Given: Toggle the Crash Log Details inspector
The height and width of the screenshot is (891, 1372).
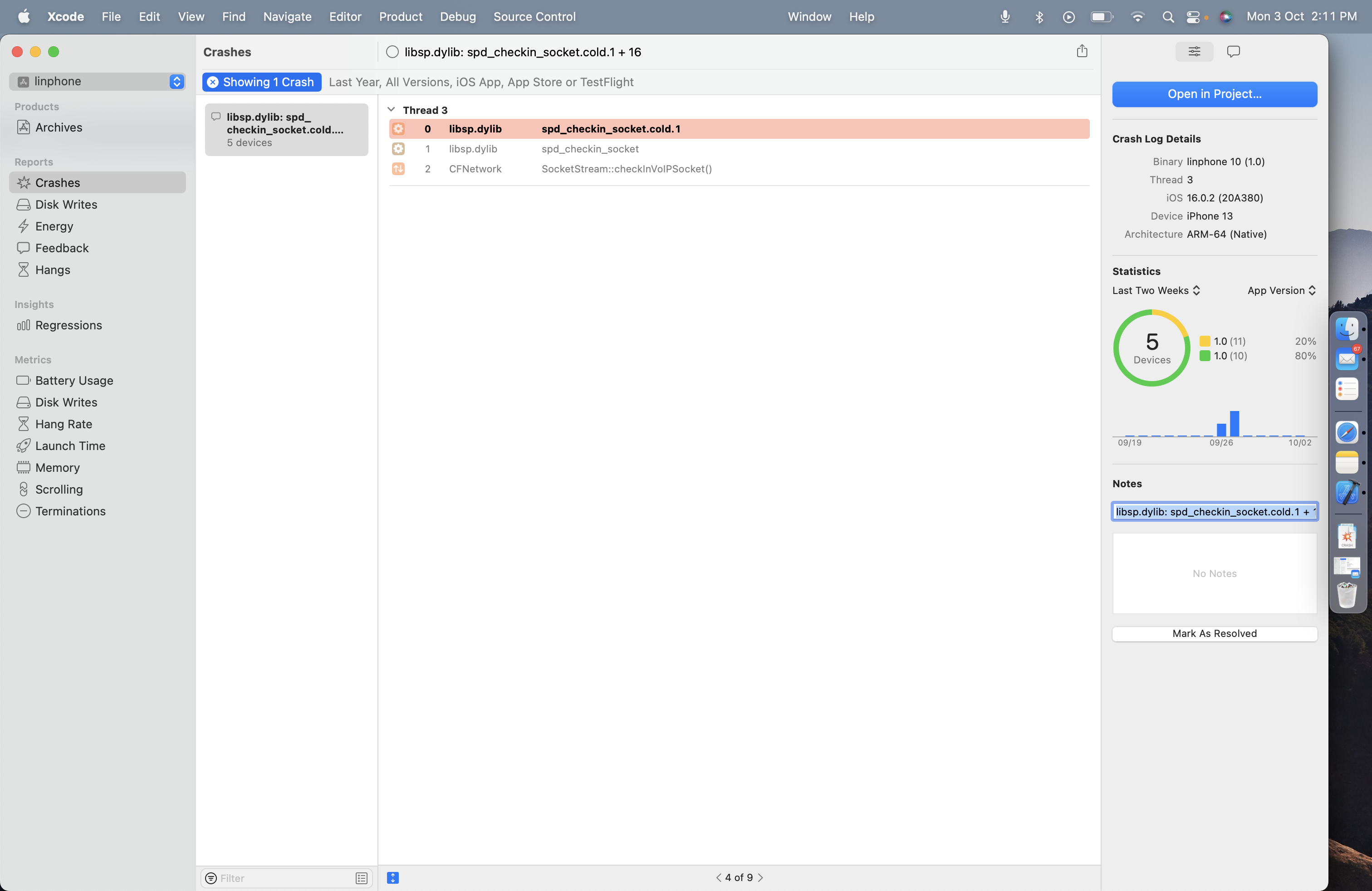Looking at the screenshot, I should [x=1194, y=52].
